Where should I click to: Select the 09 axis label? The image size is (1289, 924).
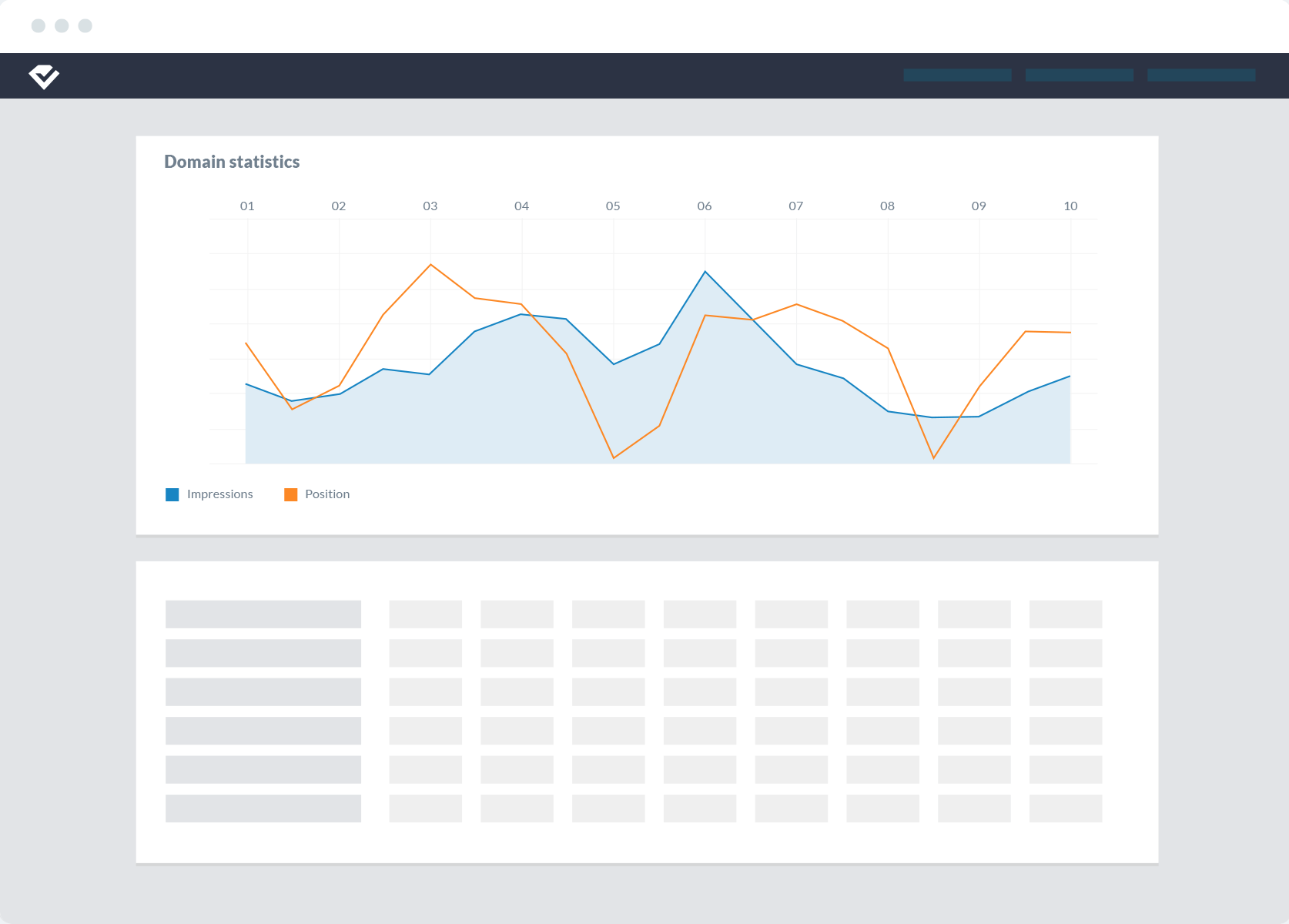point(979,206)
